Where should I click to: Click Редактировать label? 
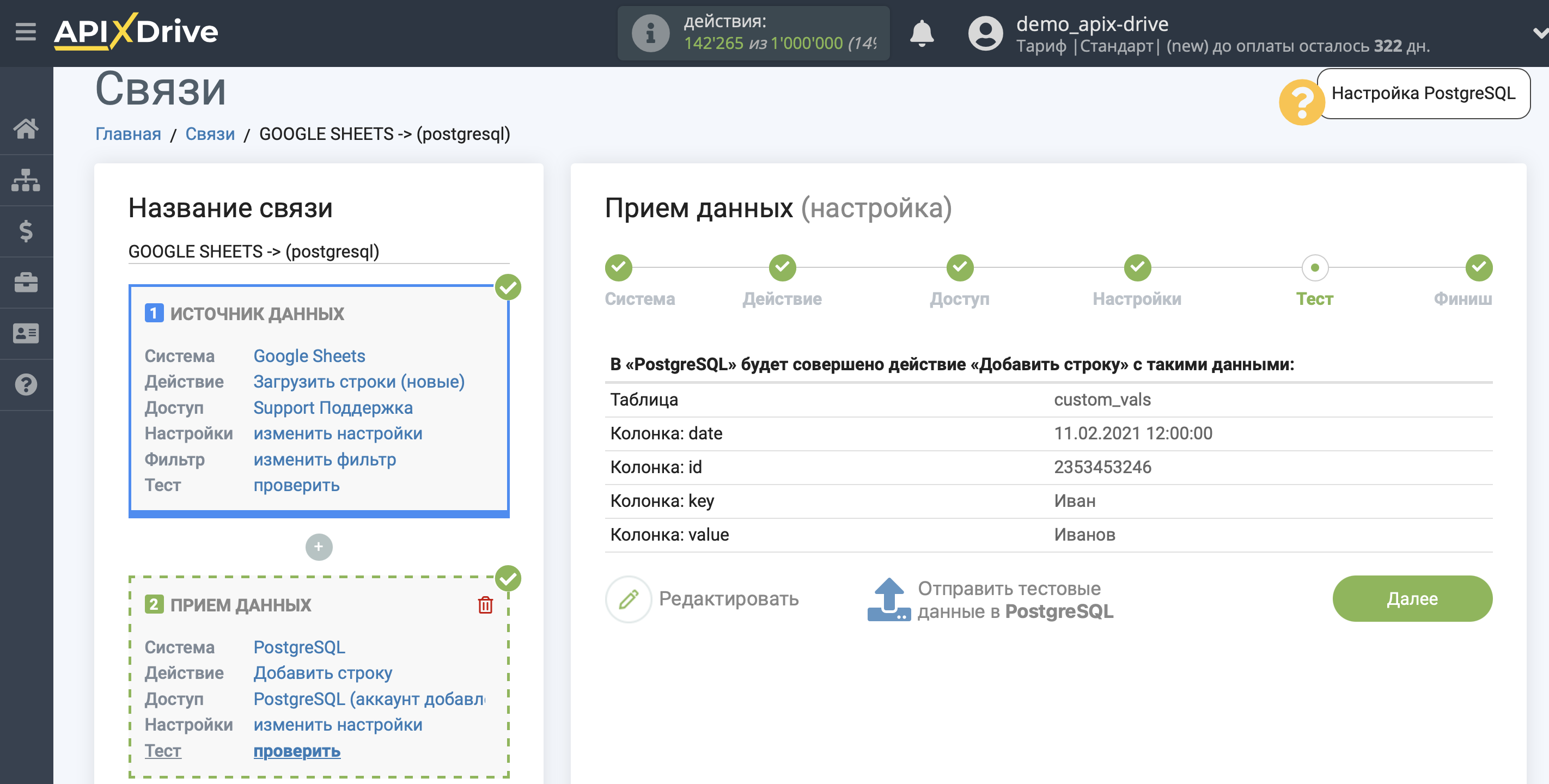click(x=729, y=599)
